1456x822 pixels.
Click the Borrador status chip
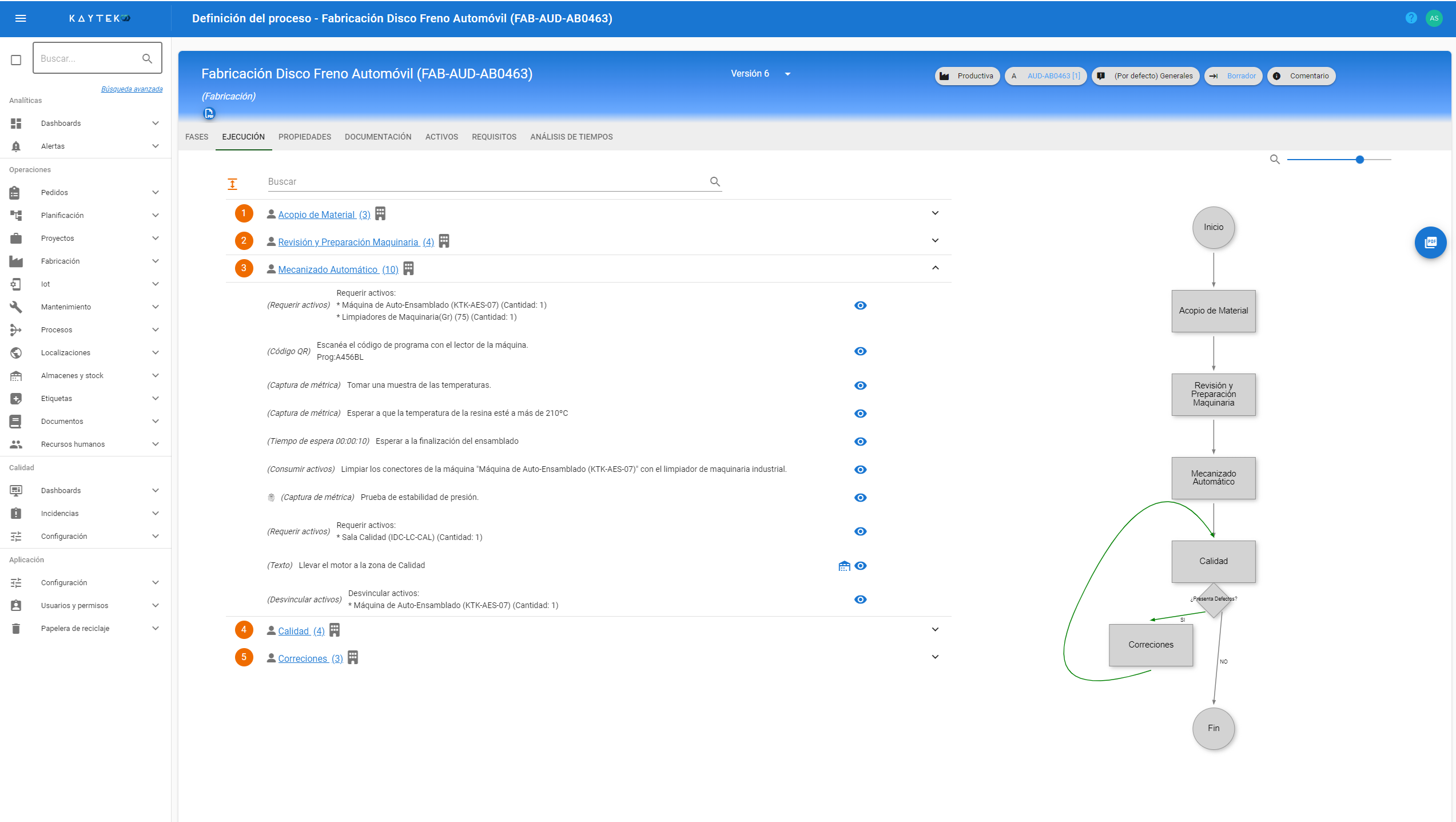tap(1233, 76)
